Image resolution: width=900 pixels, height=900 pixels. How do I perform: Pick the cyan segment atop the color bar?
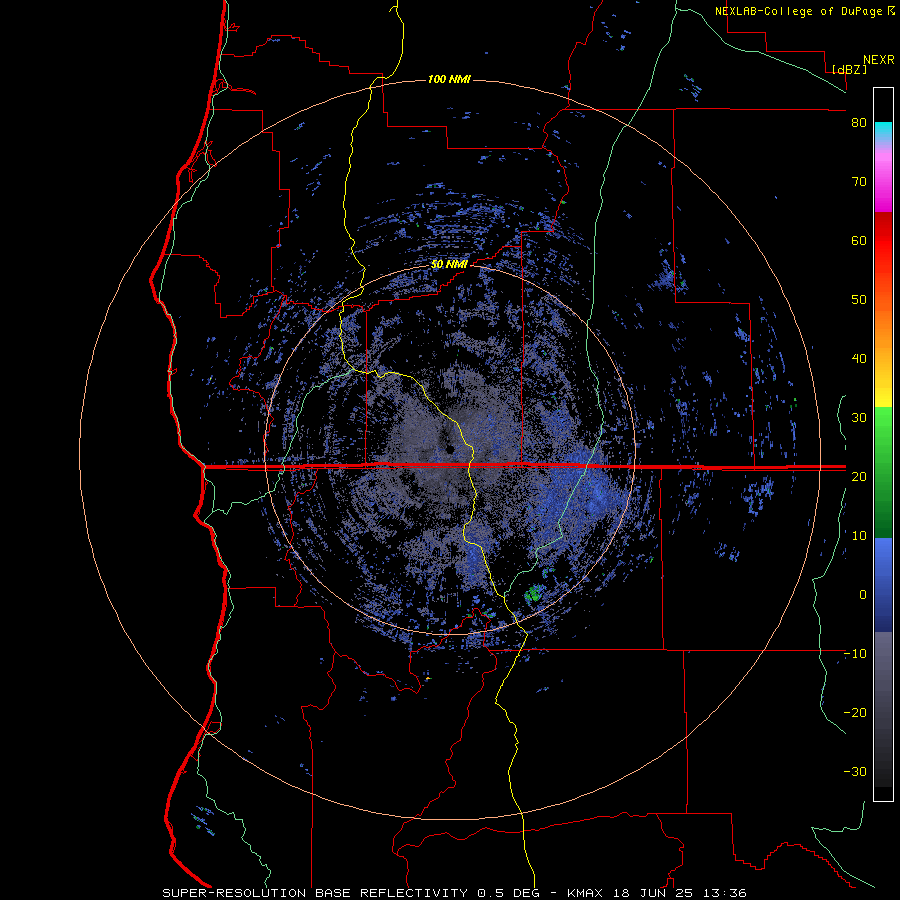(883, 131)
